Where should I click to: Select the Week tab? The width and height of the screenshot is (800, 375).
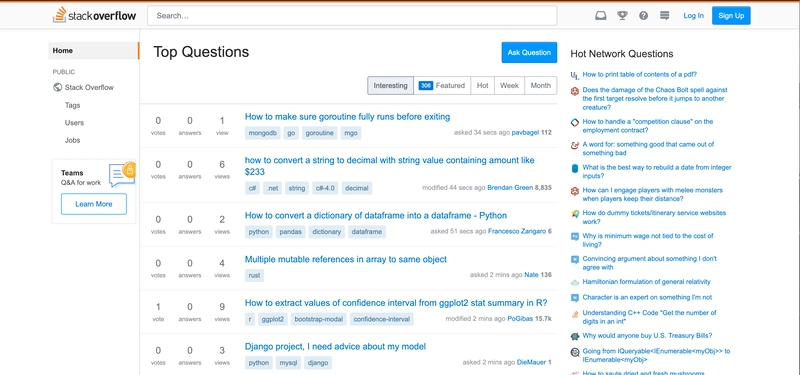click(509, 86)
